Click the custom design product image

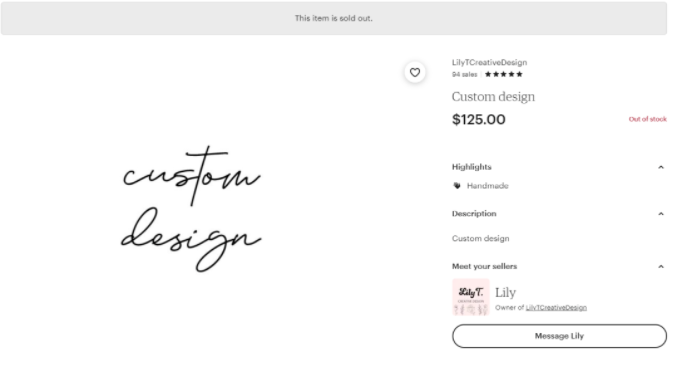(x=191, y=209)
